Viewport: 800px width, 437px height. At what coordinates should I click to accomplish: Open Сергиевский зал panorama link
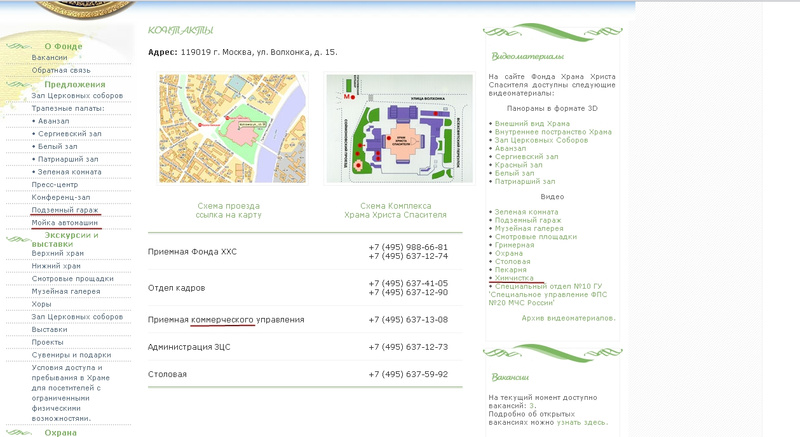click(x=527, y=157)
